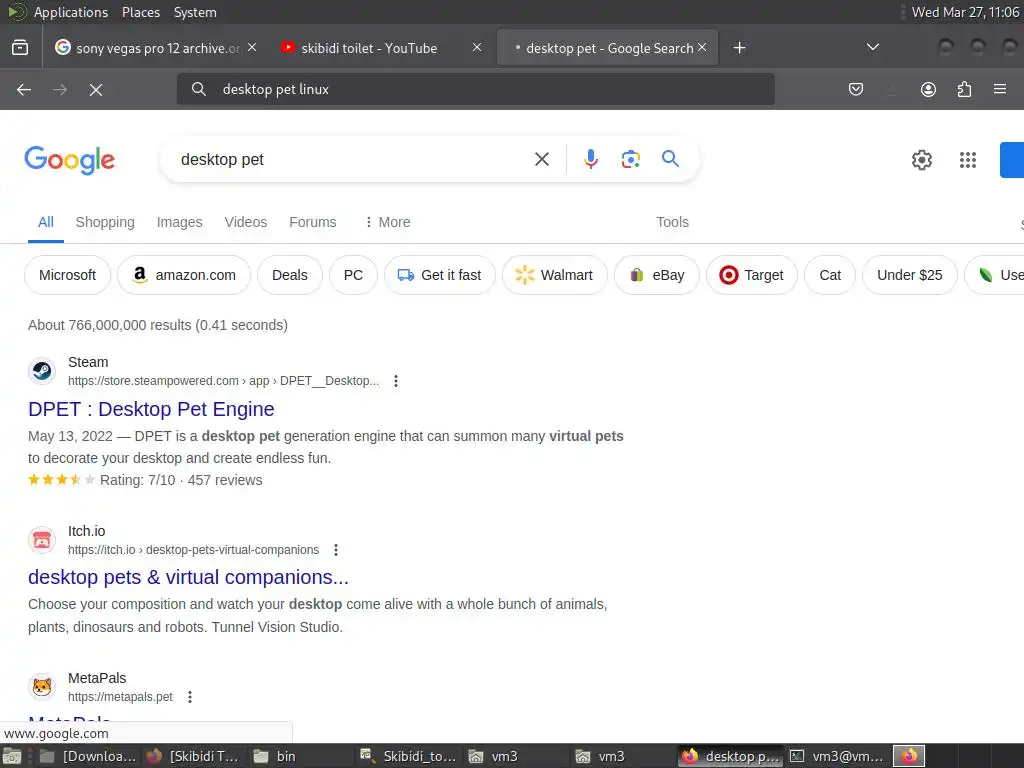The image size is (1024, 768).
Task: Open the System menu
Action: pos(195,12)
